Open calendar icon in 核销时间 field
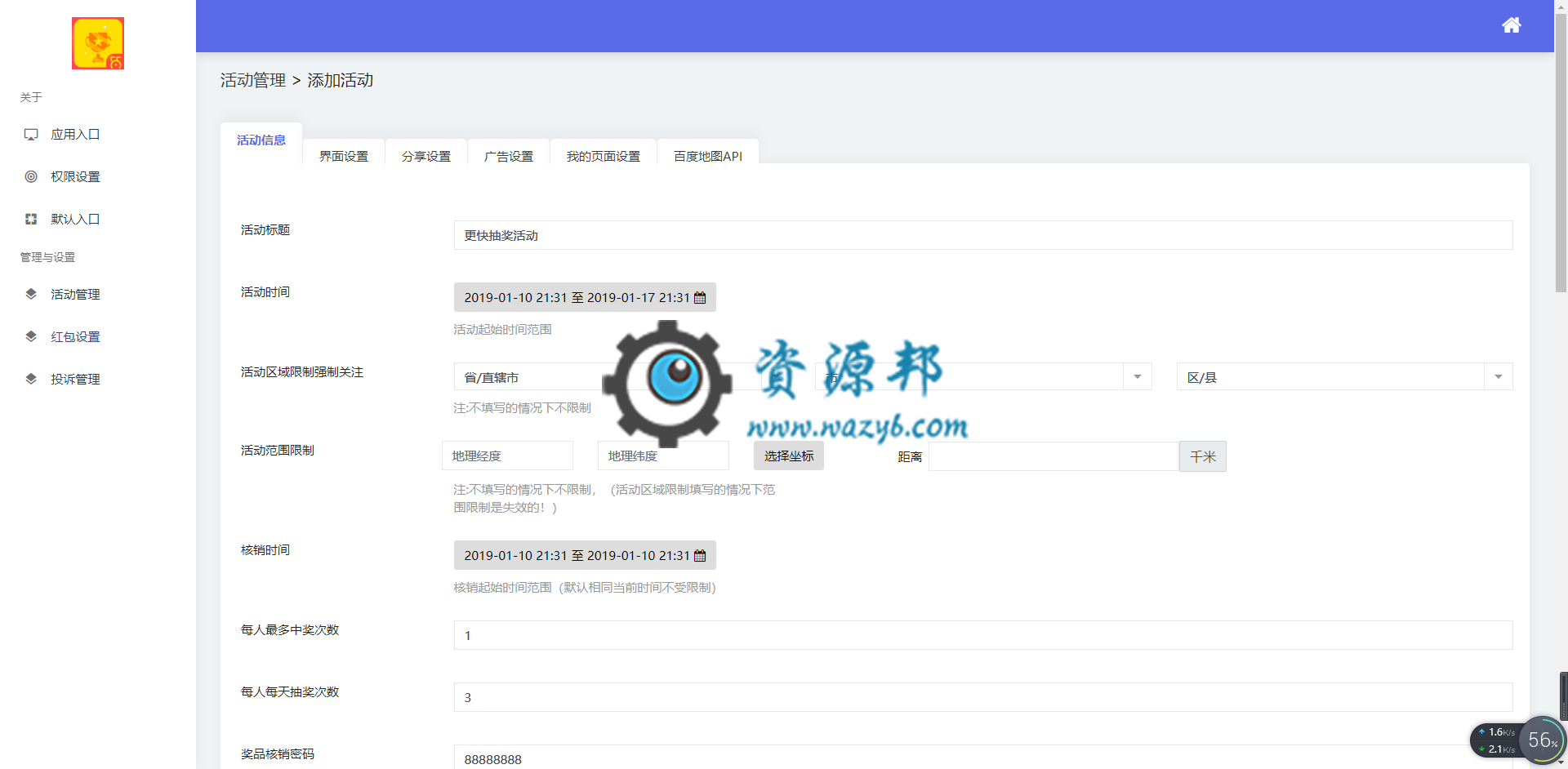Screen dimensions: 1568x769 [700, 556]
